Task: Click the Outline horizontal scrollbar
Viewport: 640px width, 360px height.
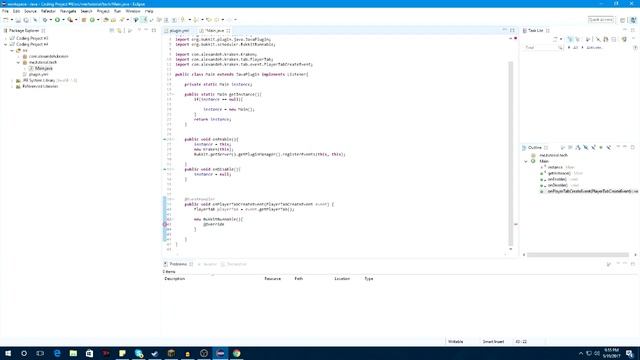Action: [x=578, y=255]
